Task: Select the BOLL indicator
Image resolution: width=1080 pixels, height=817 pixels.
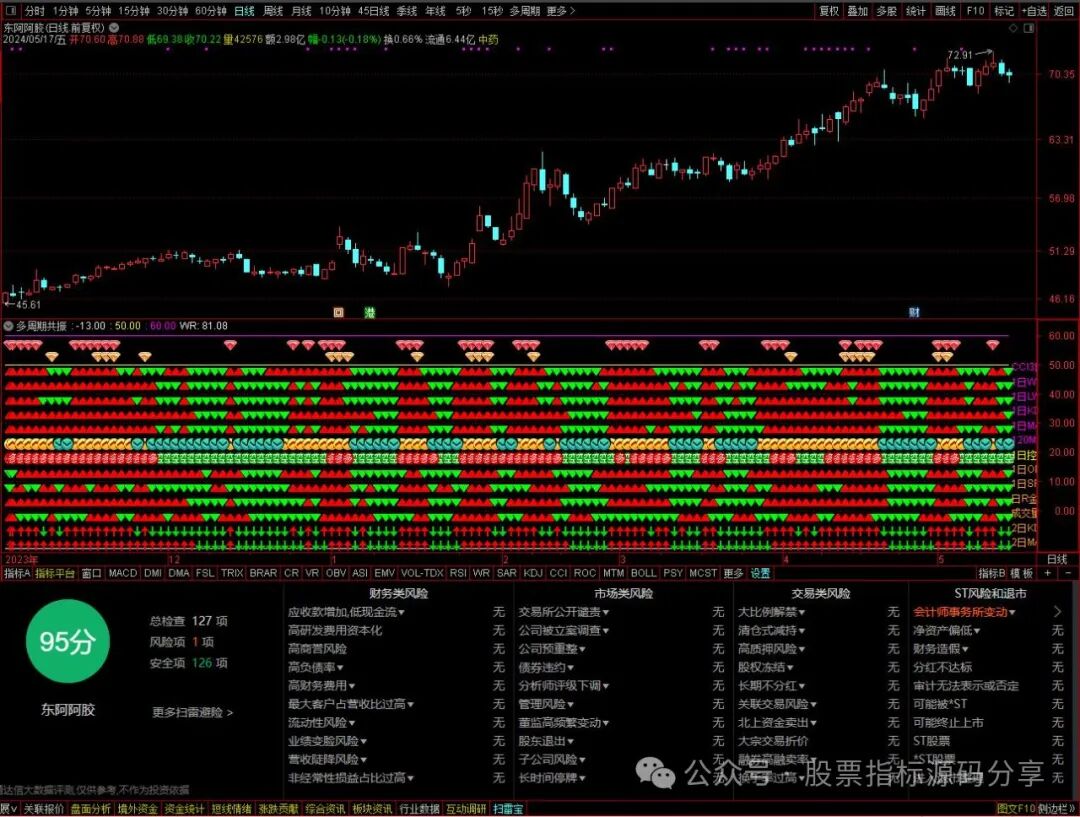Action: (x=643, y=573)
